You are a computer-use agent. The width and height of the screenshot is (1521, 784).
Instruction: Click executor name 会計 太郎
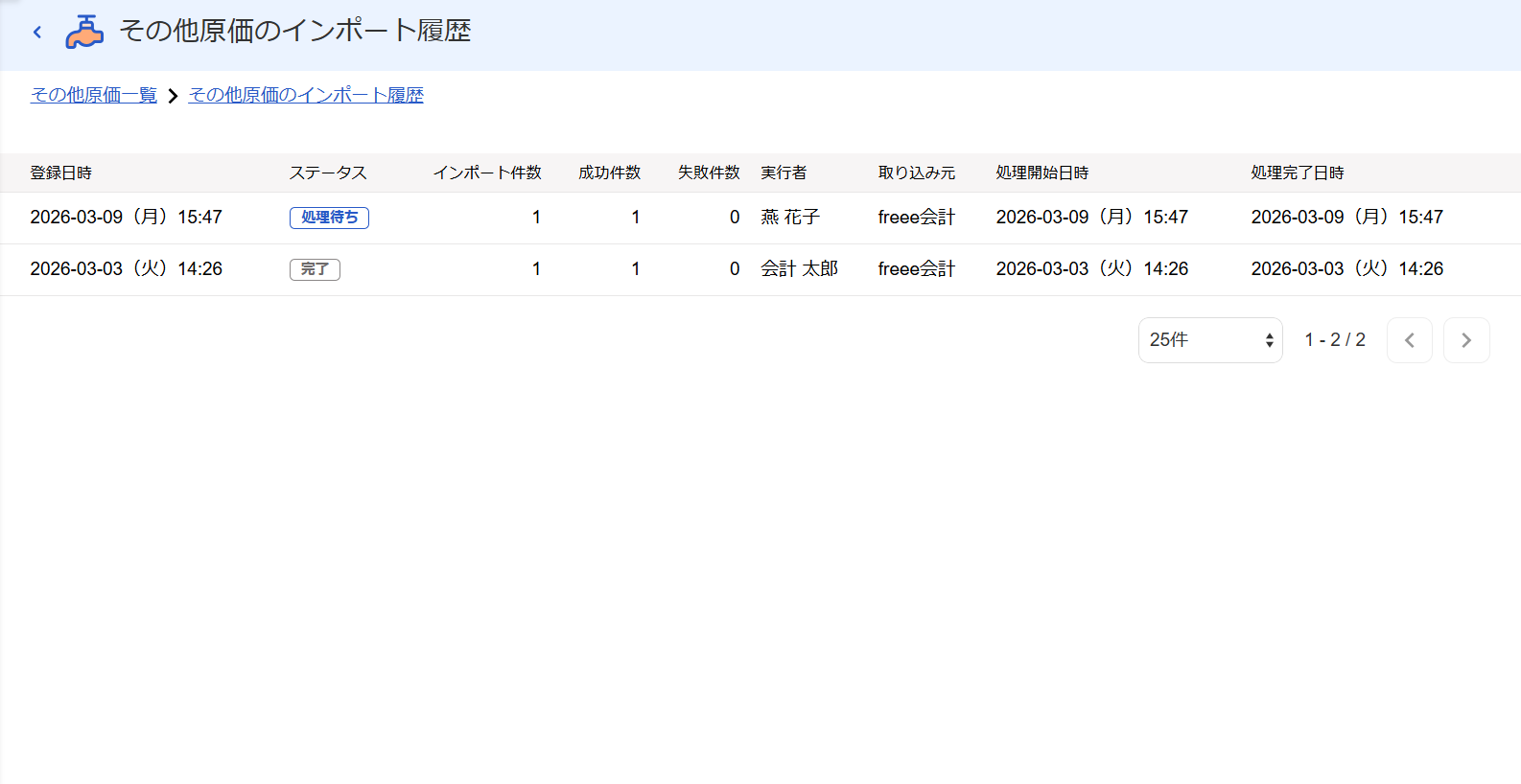coord(800,269)
